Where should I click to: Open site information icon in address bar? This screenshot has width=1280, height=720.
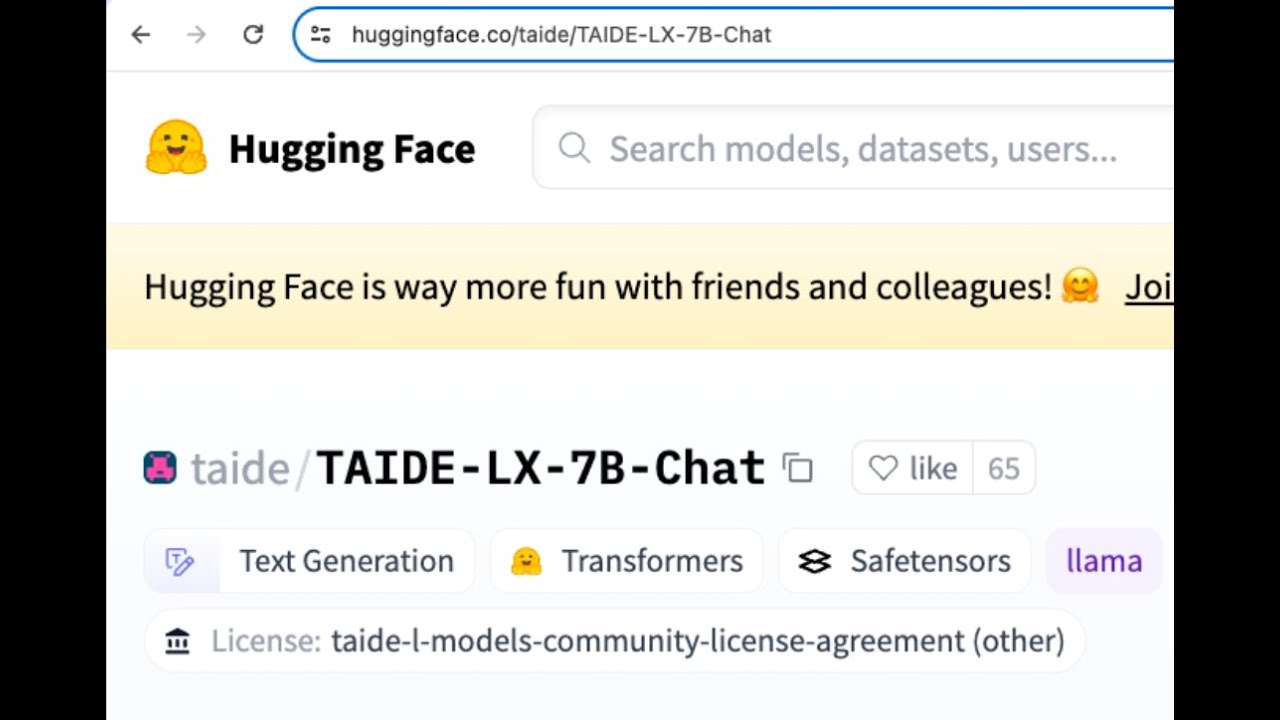[320, 35]
